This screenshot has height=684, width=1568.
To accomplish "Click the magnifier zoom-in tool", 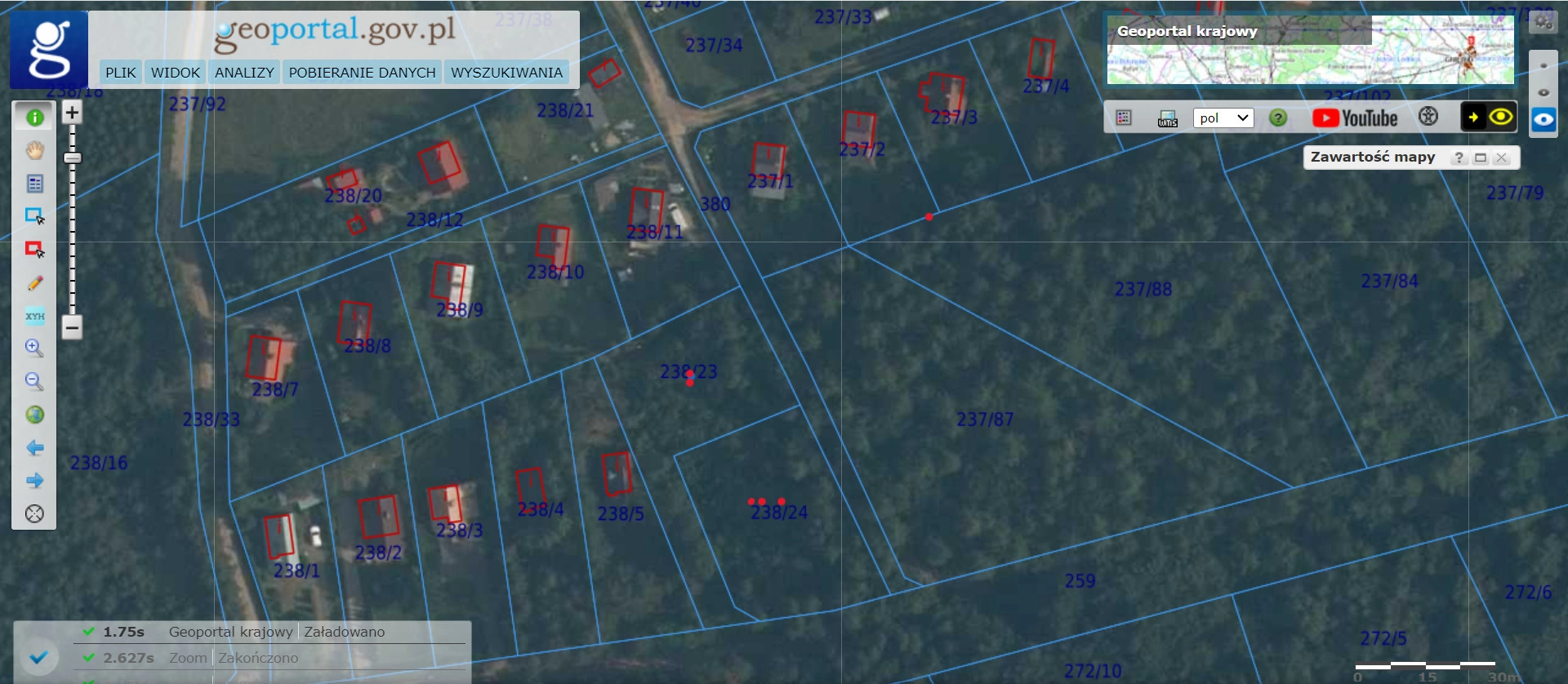I will [34, 349].
